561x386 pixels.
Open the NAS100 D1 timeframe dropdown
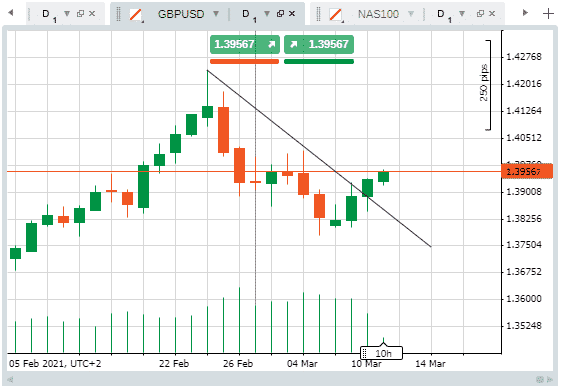(x=462, y=14)
